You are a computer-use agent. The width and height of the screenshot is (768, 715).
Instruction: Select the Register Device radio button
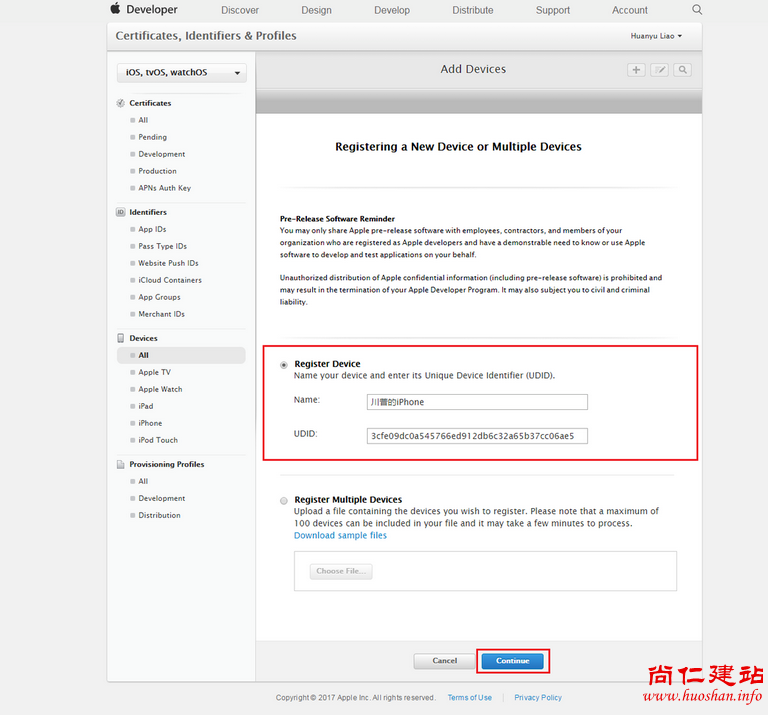click(284, 365)
